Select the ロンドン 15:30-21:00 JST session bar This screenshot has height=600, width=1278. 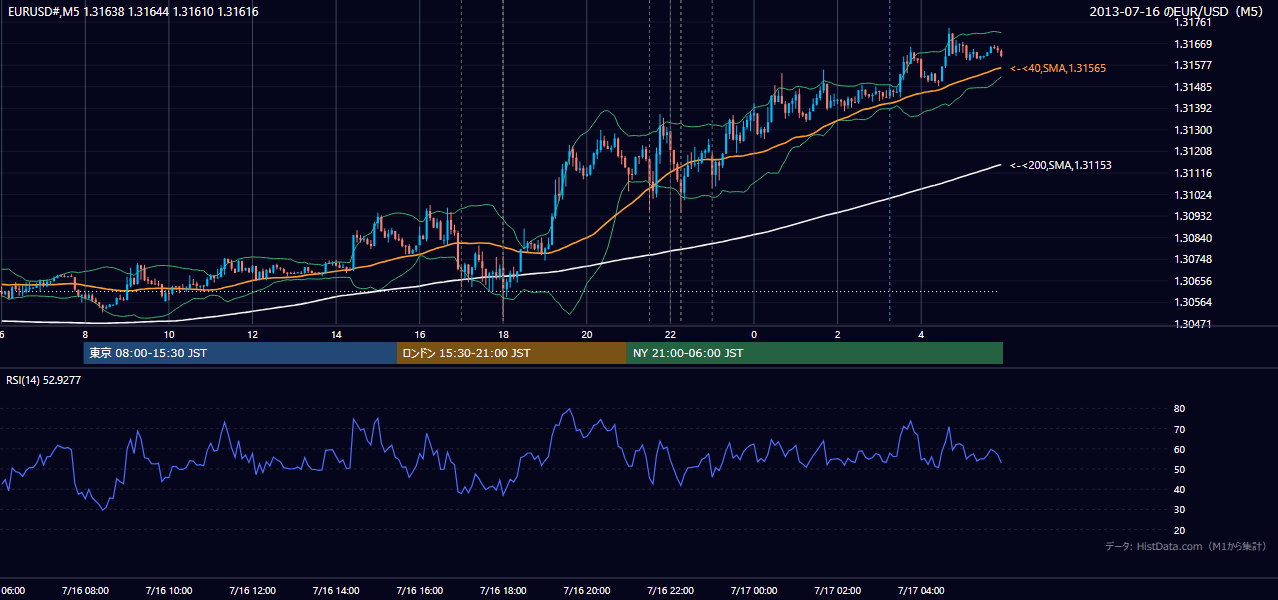[512, 353]
